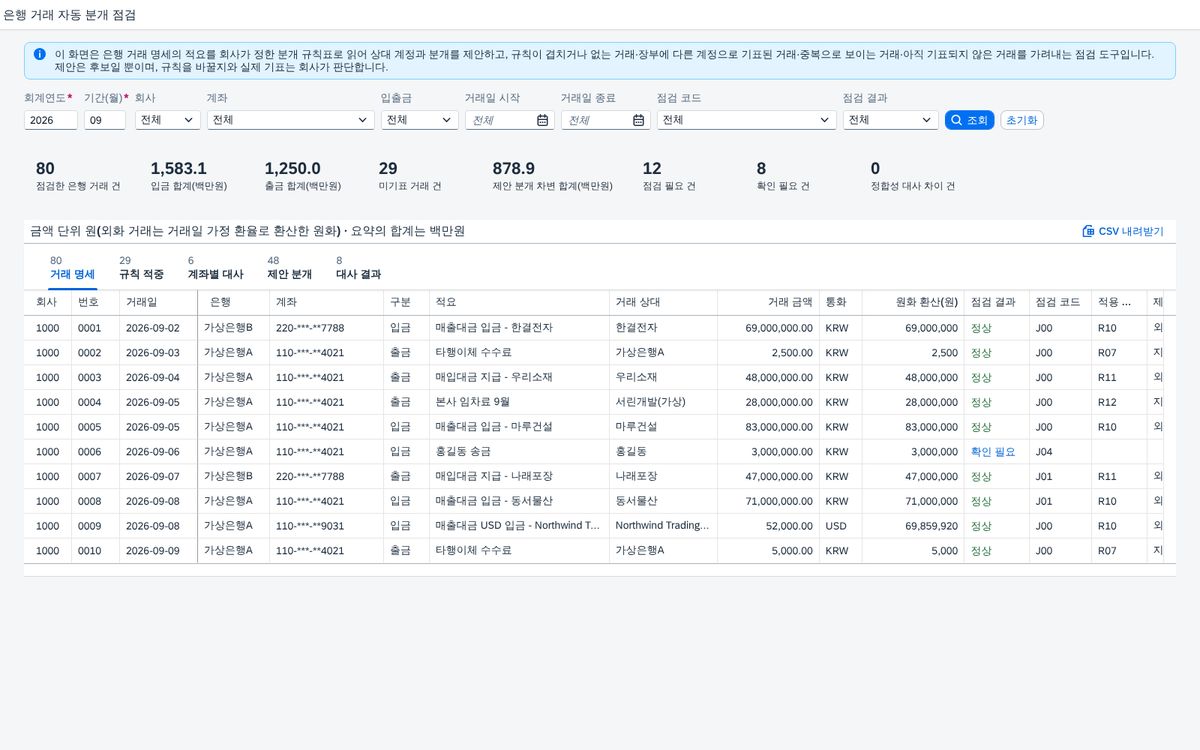The height and width of the screenshot is (750, 1200).
Task: Click the 매입대금 지급 - 나래포장 cell
Action: (519, 477)
